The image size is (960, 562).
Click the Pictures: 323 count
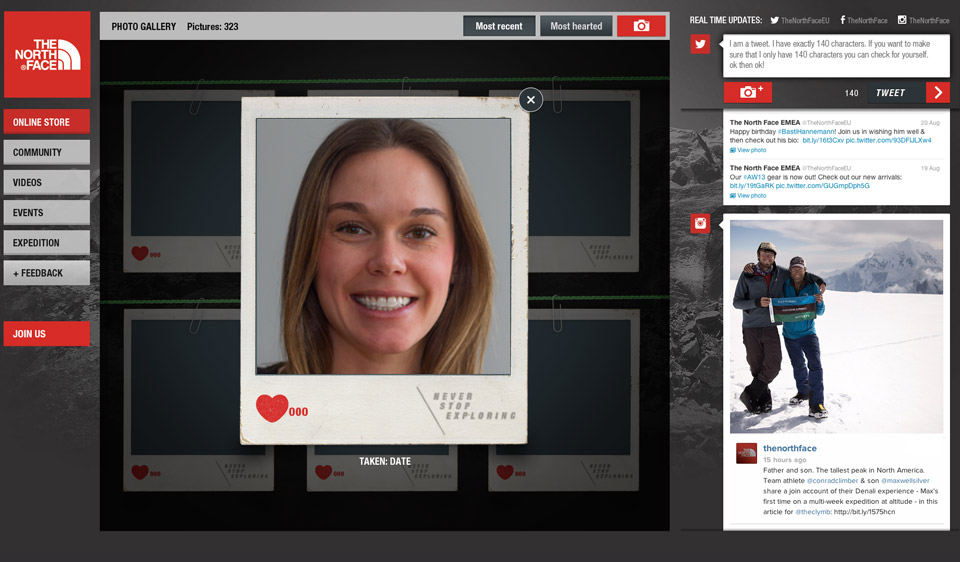tap(212, 26)
